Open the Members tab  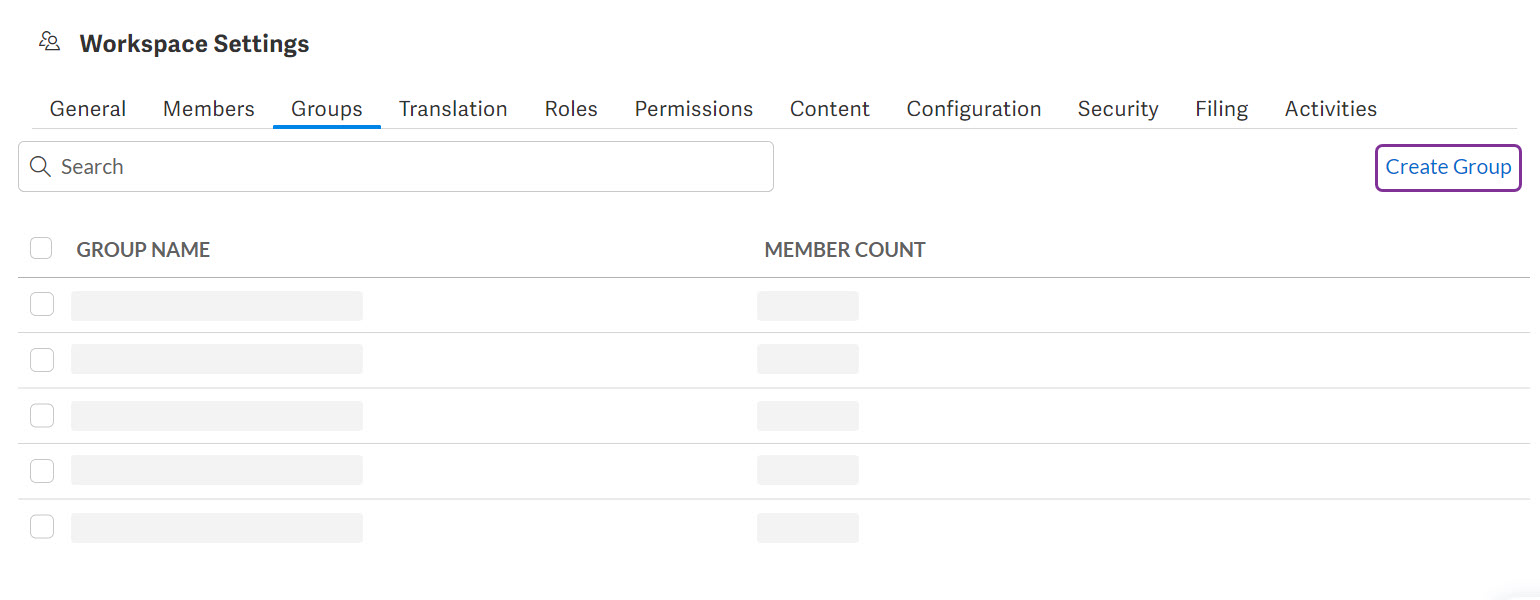click(x=208, y=108)
